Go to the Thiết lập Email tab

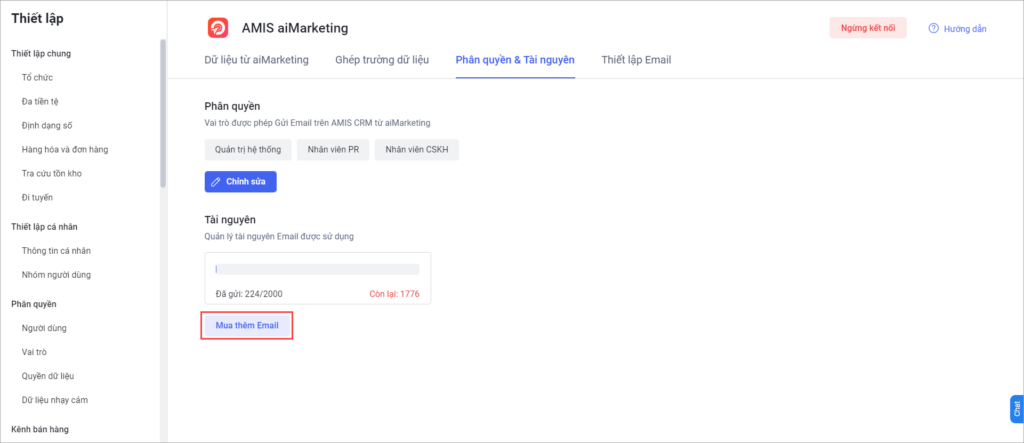click(x=636, y=60)
